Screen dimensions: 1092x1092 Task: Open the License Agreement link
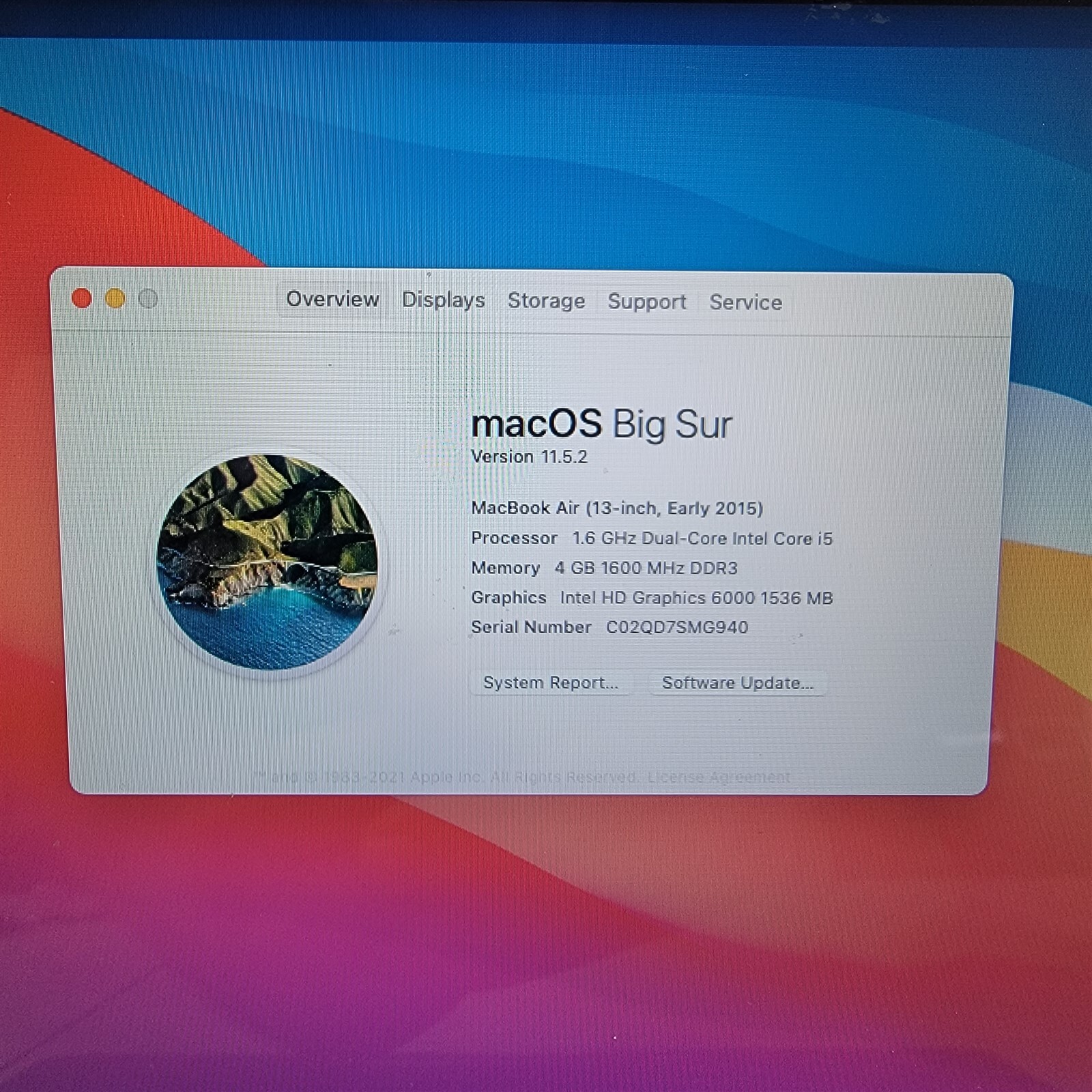click(x=719, y=777)
